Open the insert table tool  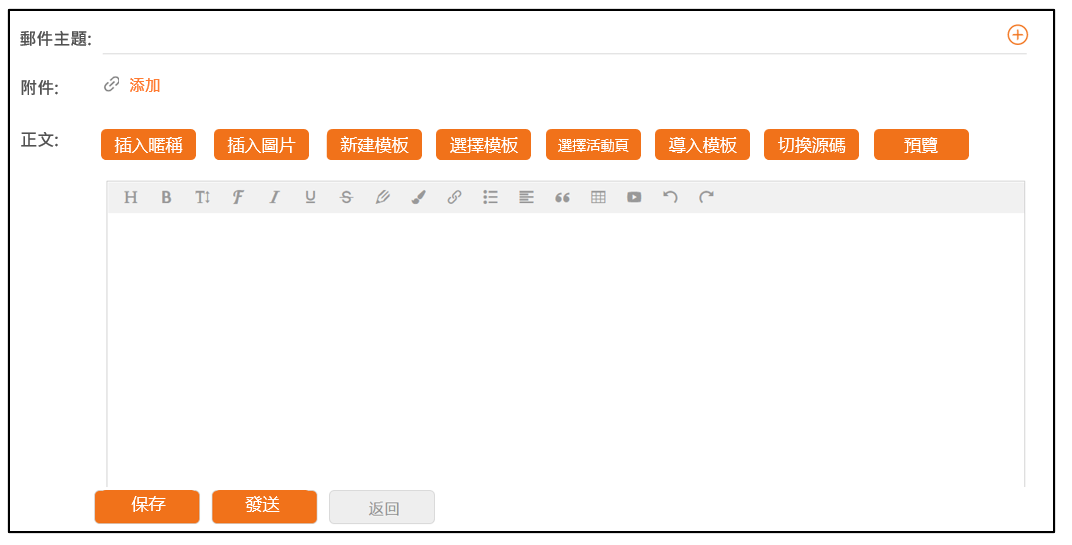pos(598,197)
